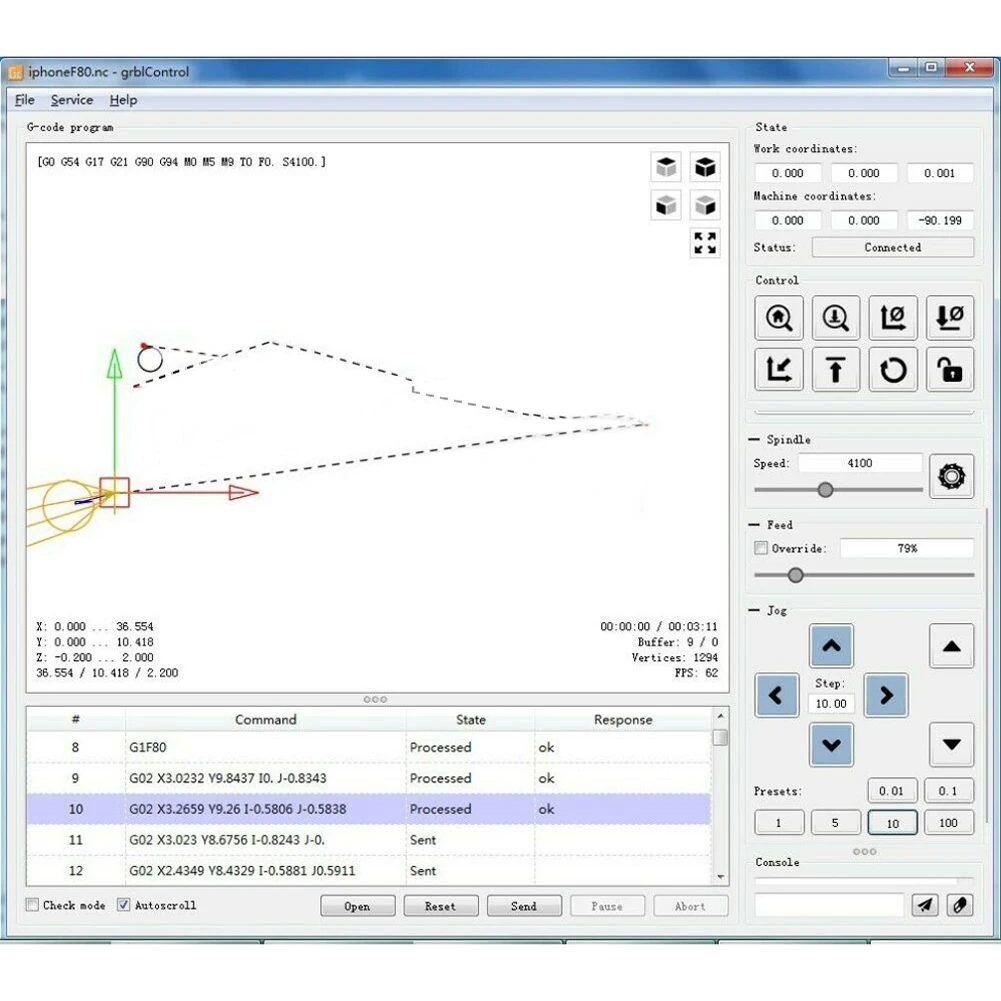
Task: Collapse the Jog panel section
Action: click(x=754, y=610)
